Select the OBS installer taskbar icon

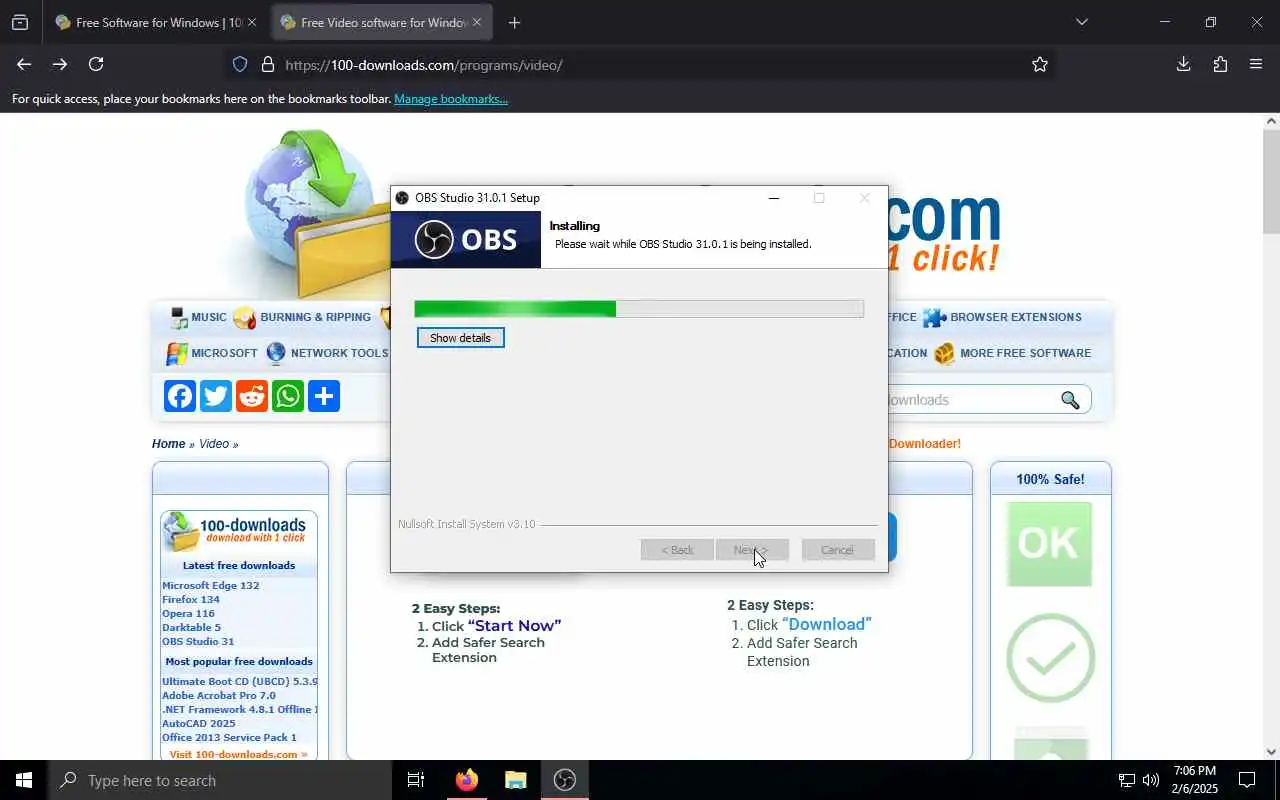565,780
